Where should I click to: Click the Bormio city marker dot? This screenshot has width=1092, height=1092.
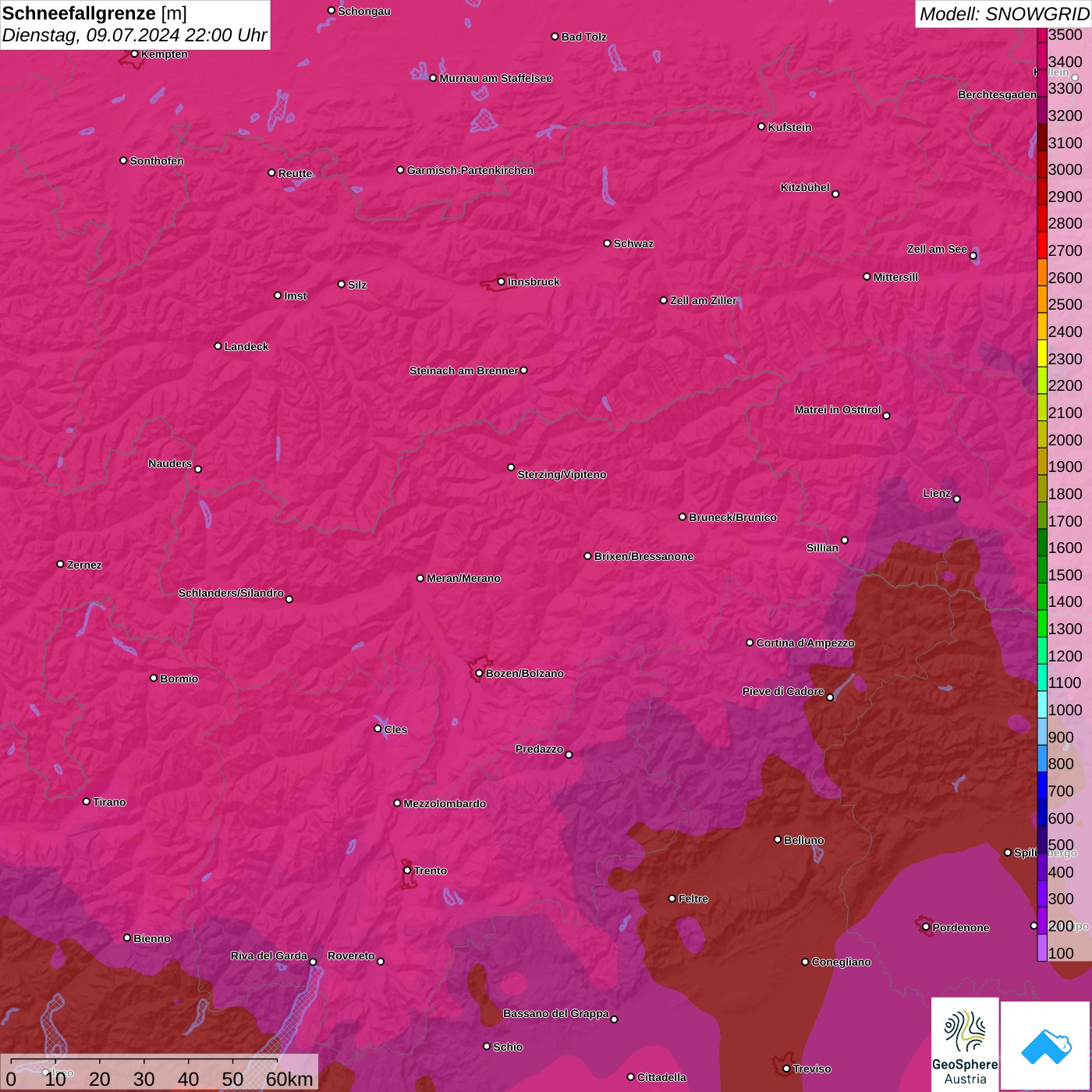(154, 678)
